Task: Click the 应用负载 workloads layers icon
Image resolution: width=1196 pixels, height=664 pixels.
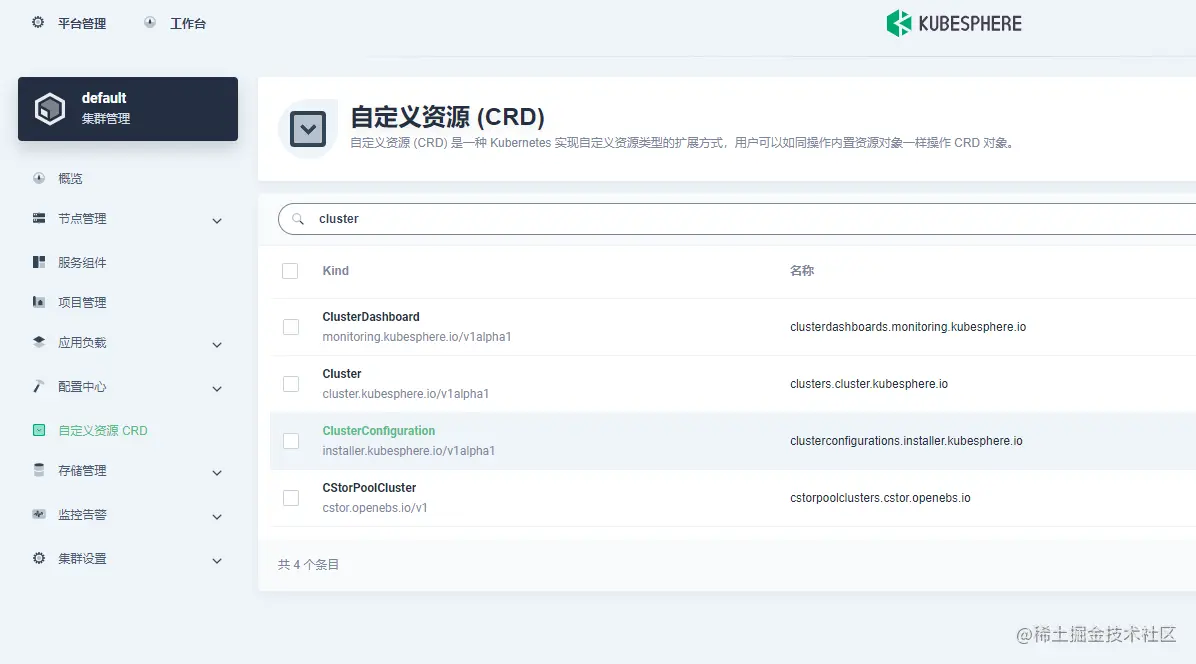Action: tap(39, 342)
